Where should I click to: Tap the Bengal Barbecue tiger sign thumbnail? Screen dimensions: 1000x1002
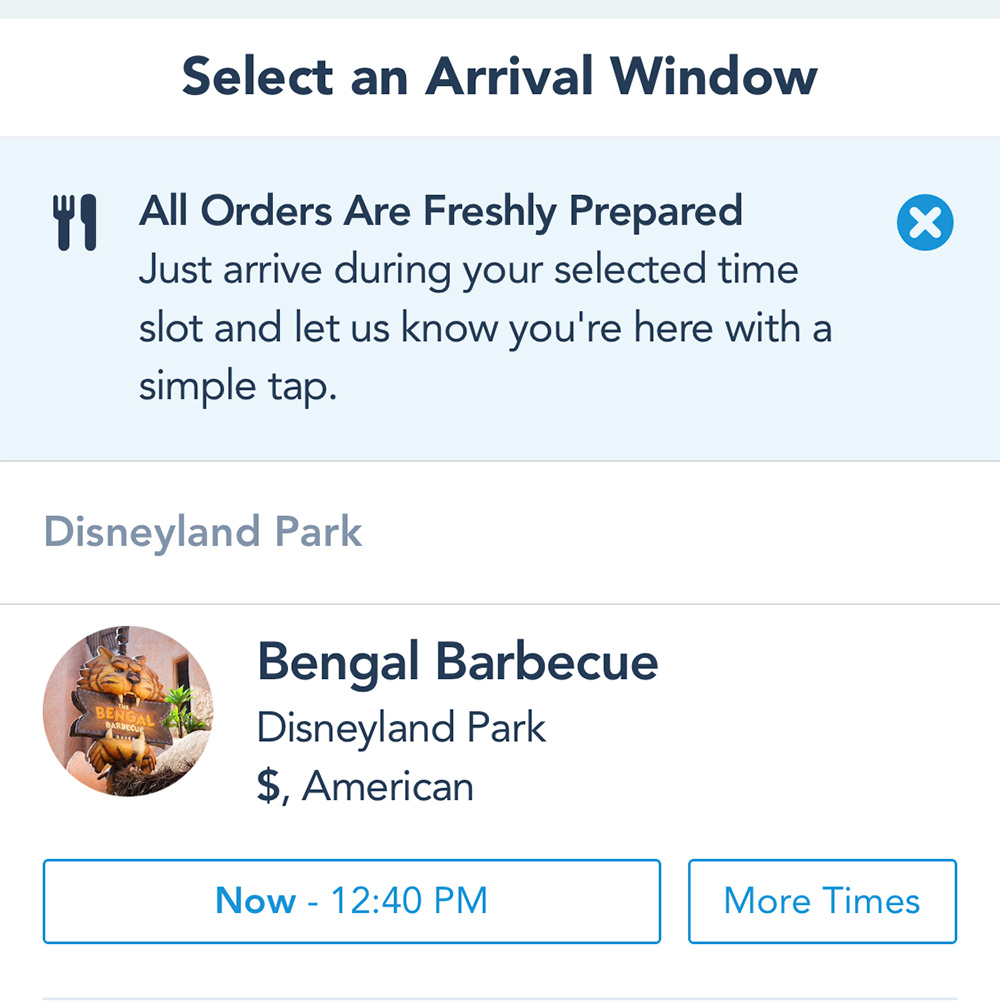(128, 711)
